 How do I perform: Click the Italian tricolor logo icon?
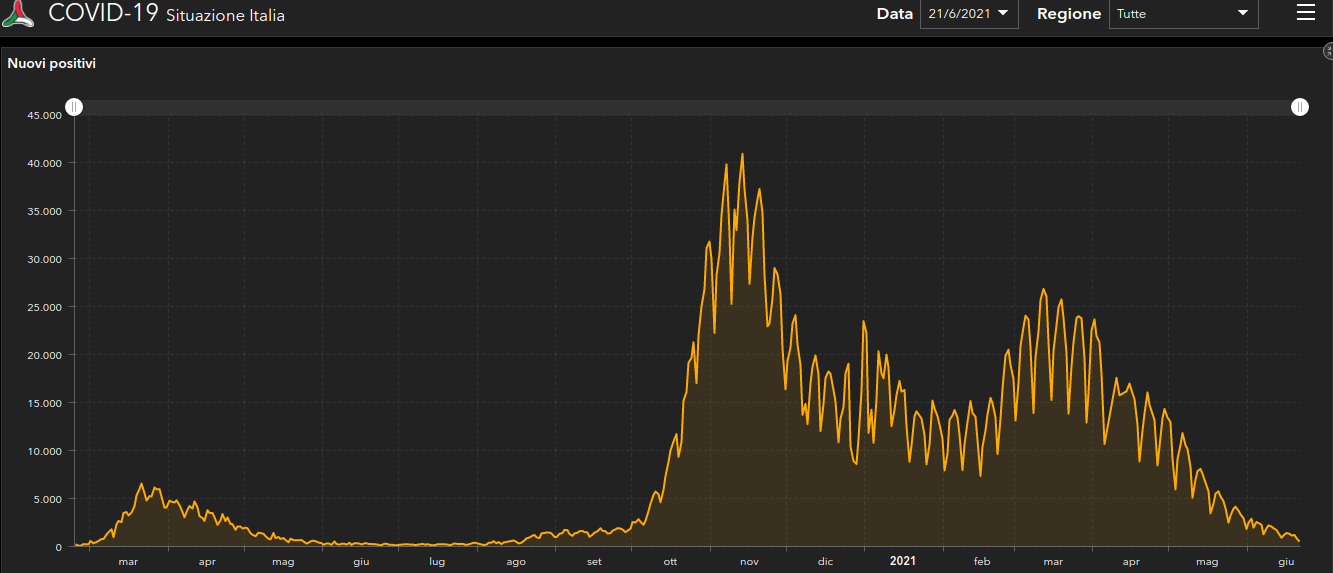[19, 13]
